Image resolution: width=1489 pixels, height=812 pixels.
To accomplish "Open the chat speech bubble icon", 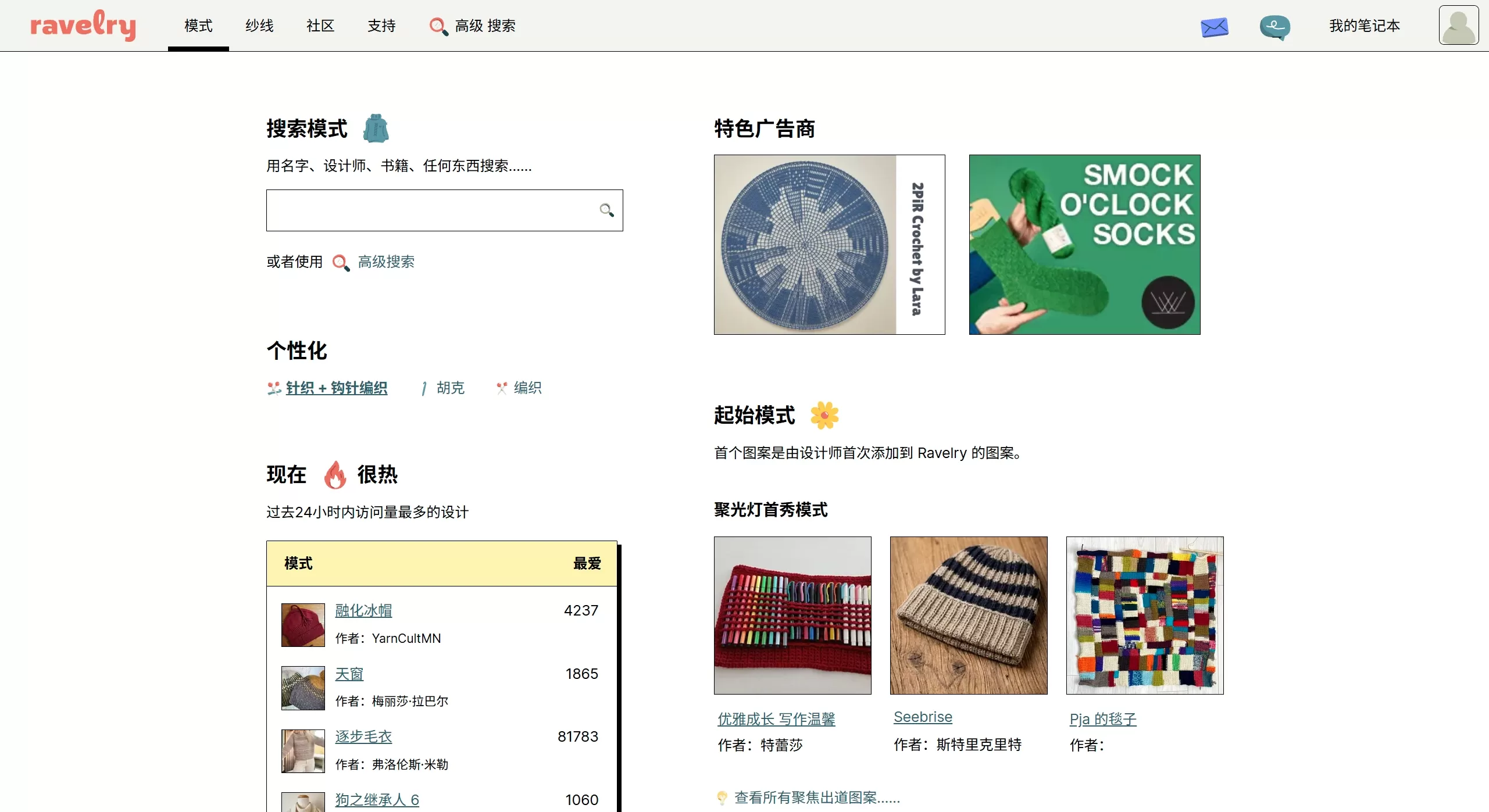I will 1274,27.
